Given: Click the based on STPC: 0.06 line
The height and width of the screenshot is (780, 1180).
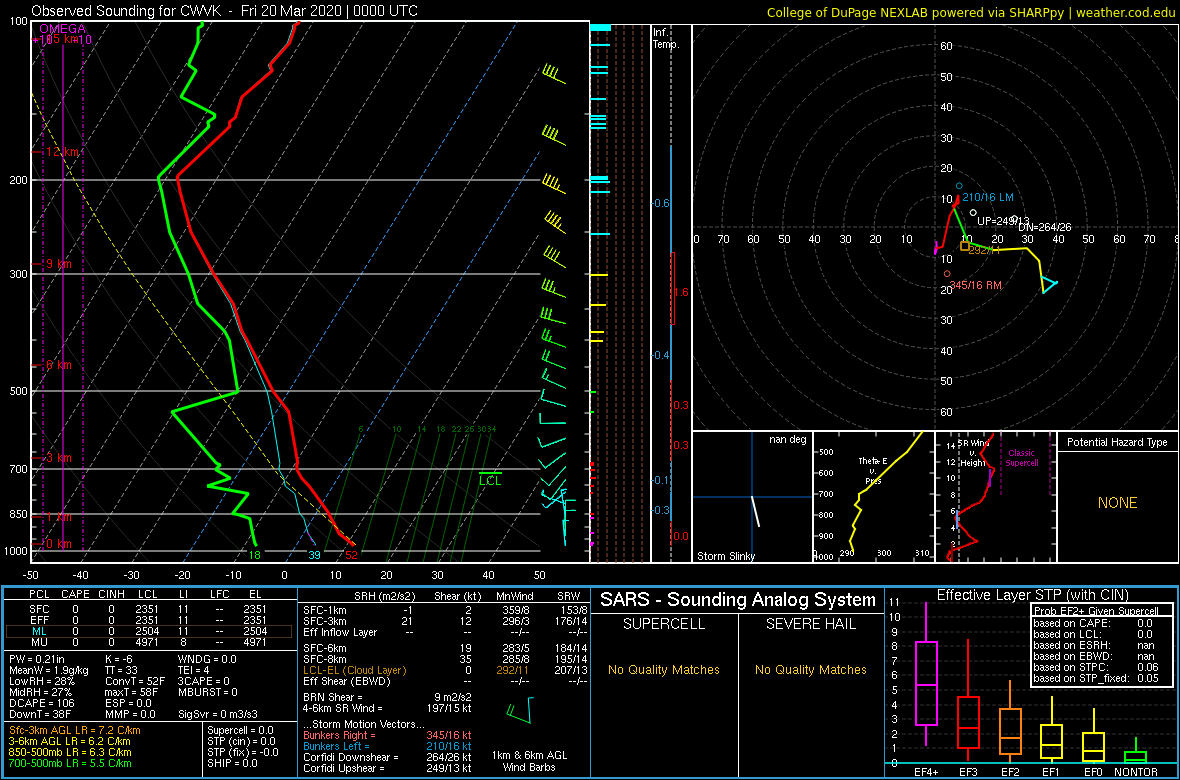Looking at the screenshot, I should [1096, 666].
